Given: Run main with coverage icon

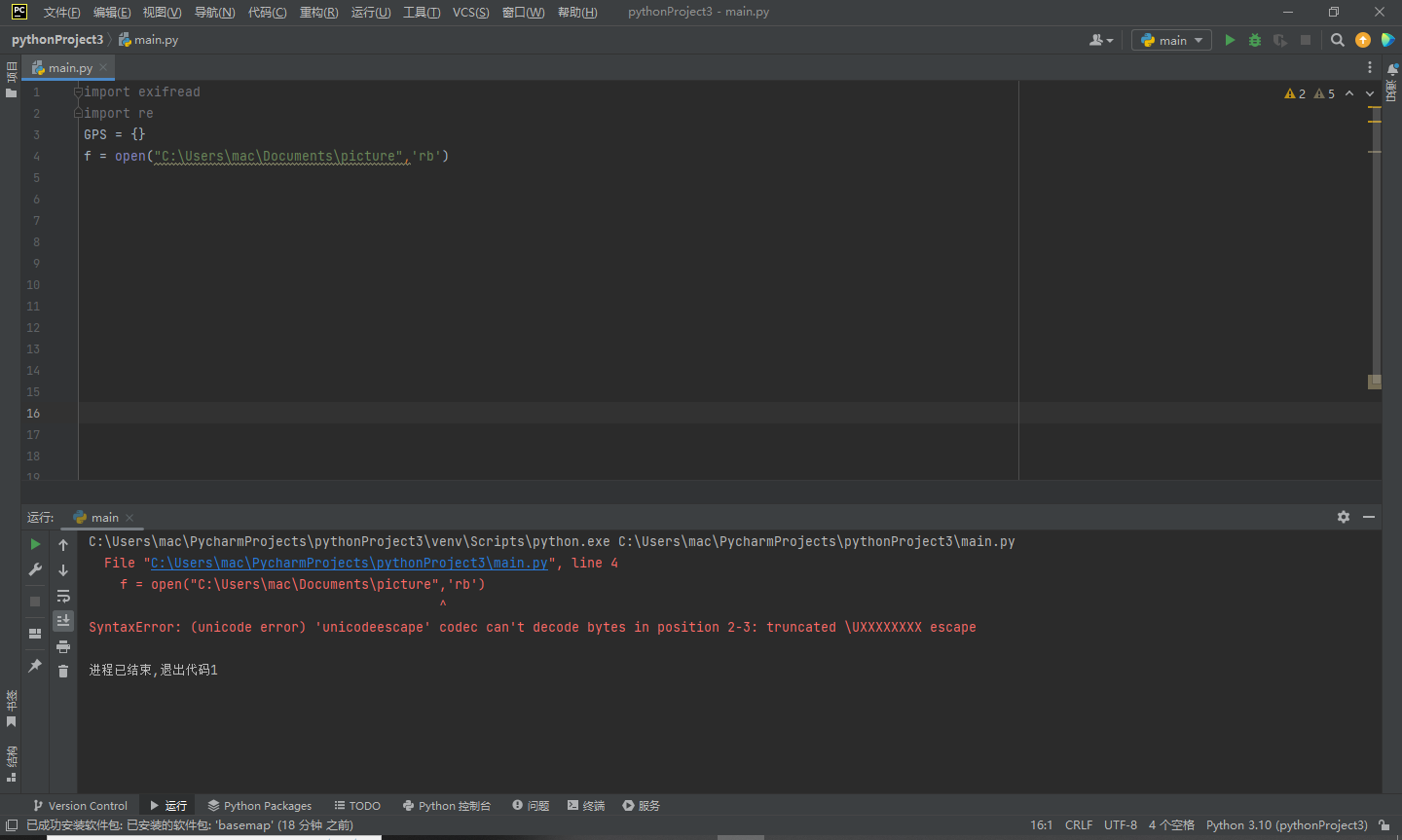Looking at the screenshot, I should pyautogui.click(x=1280, y=40).
